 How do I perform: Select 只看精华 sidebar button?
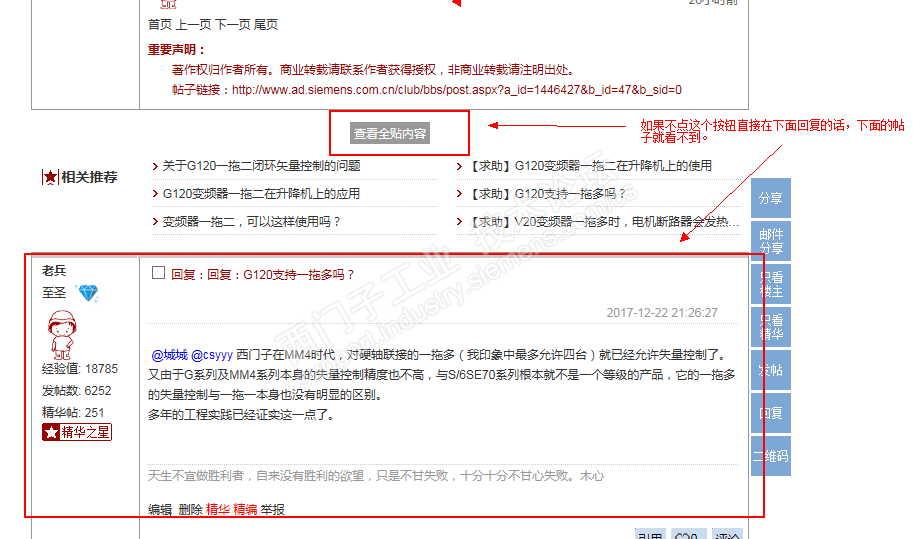coord(771,327)
